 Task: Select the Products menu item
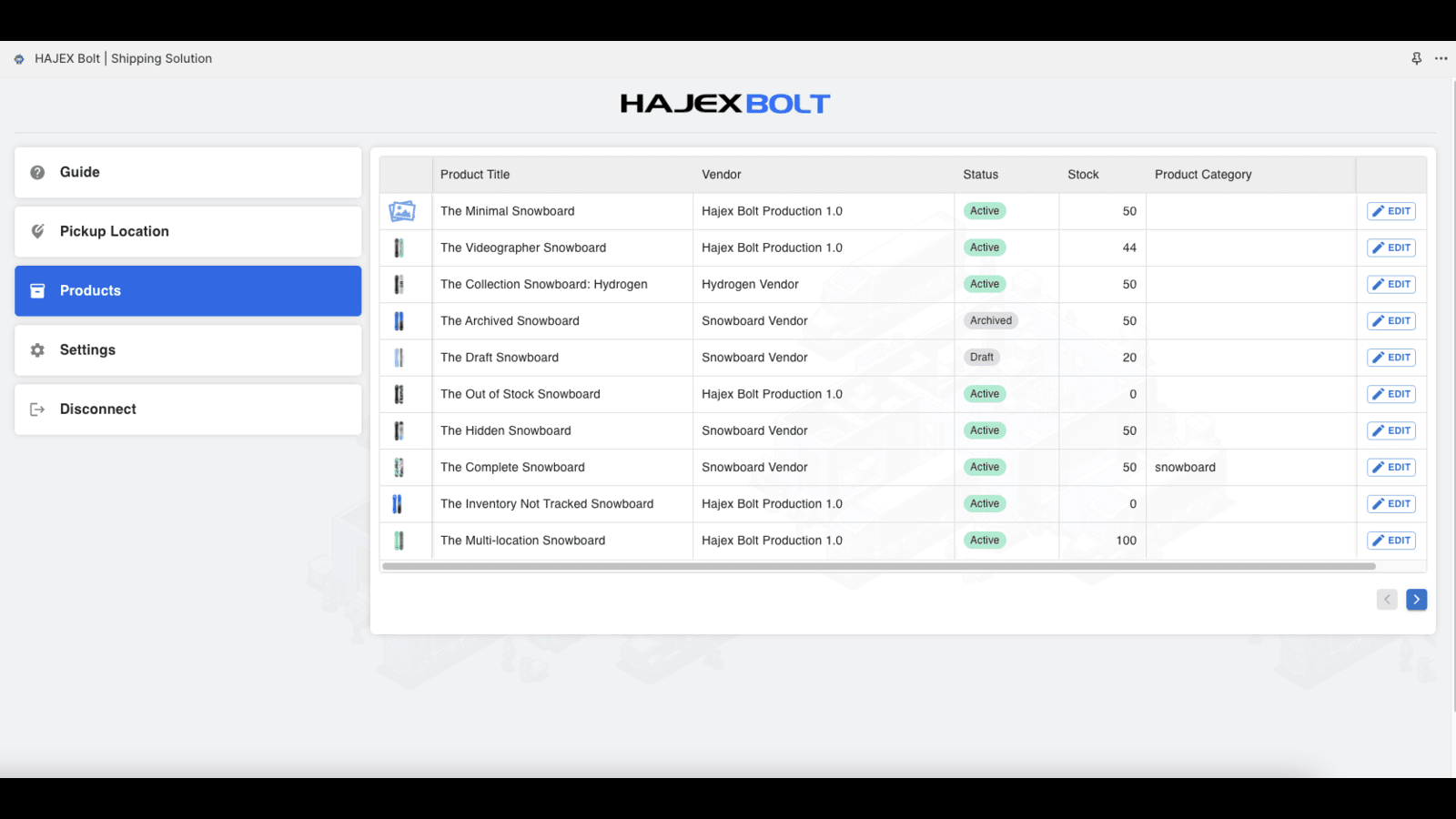point(188,291)
